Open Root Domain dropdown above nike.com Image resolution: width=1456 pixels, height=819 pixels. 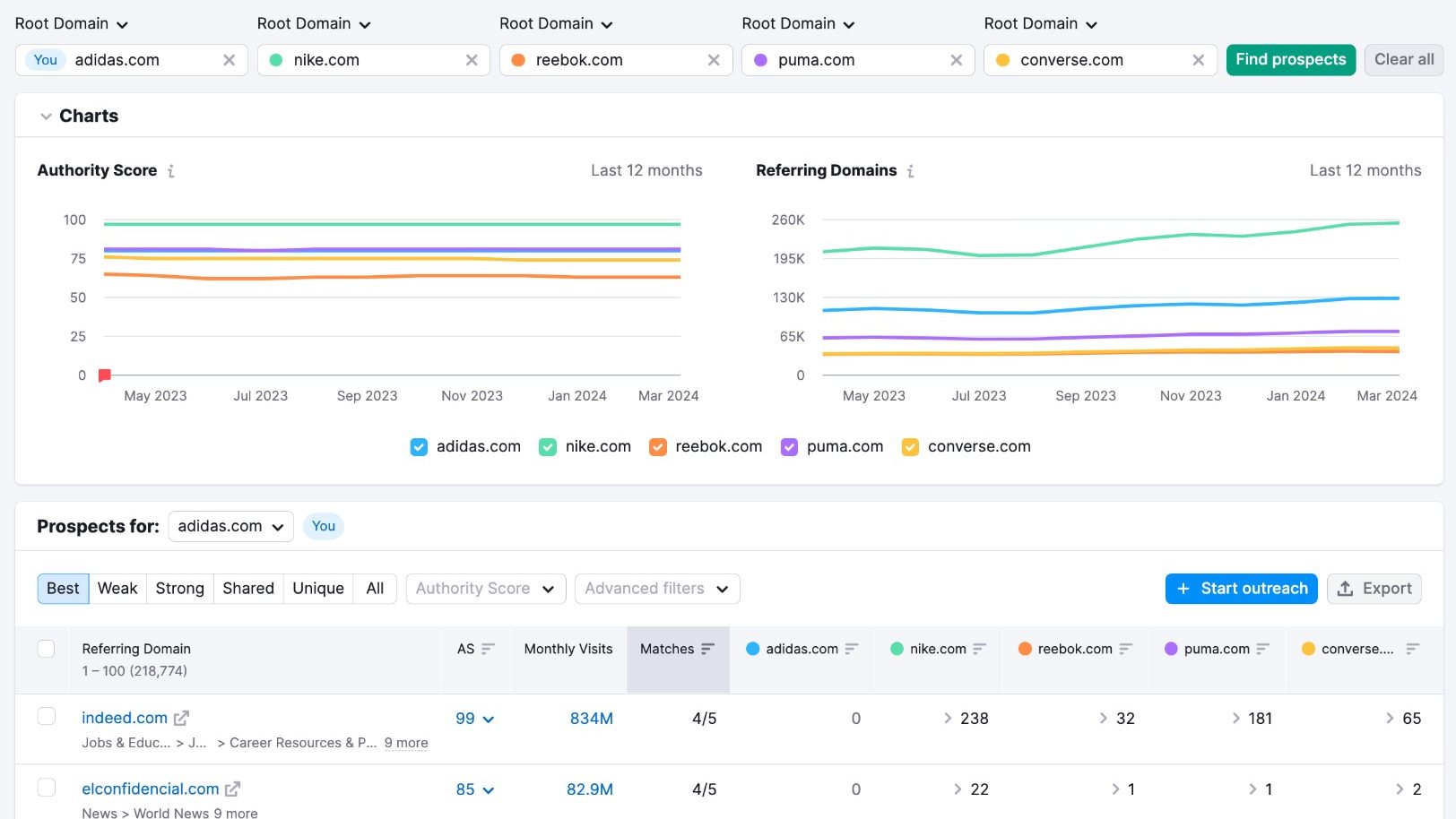[x=314, y=23]
